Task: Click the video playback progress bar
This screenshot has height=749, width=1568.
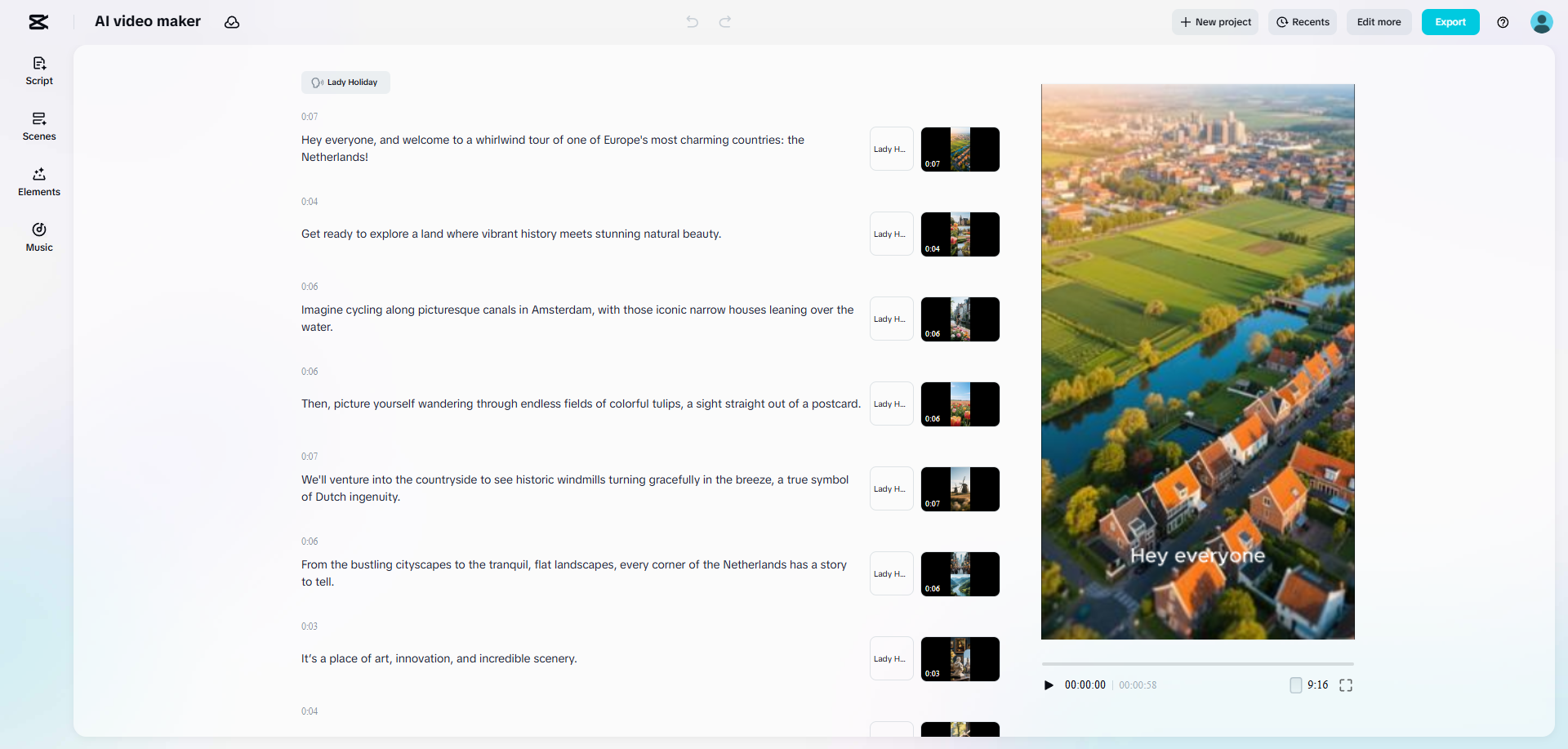Action: [1196, 664]
